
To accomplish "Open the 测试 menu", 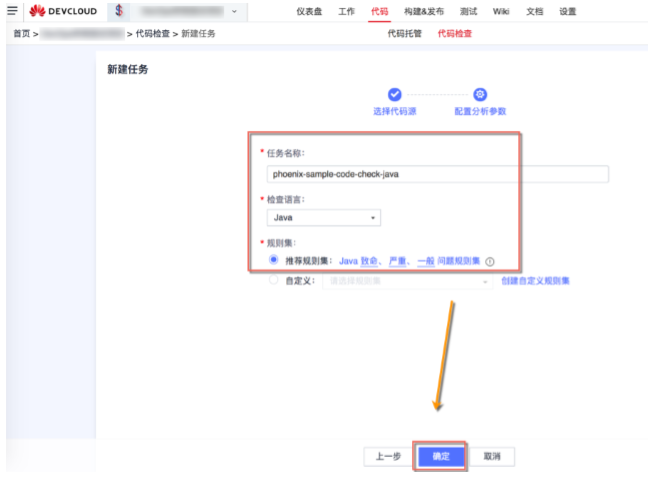I will (x=469, y=12).
